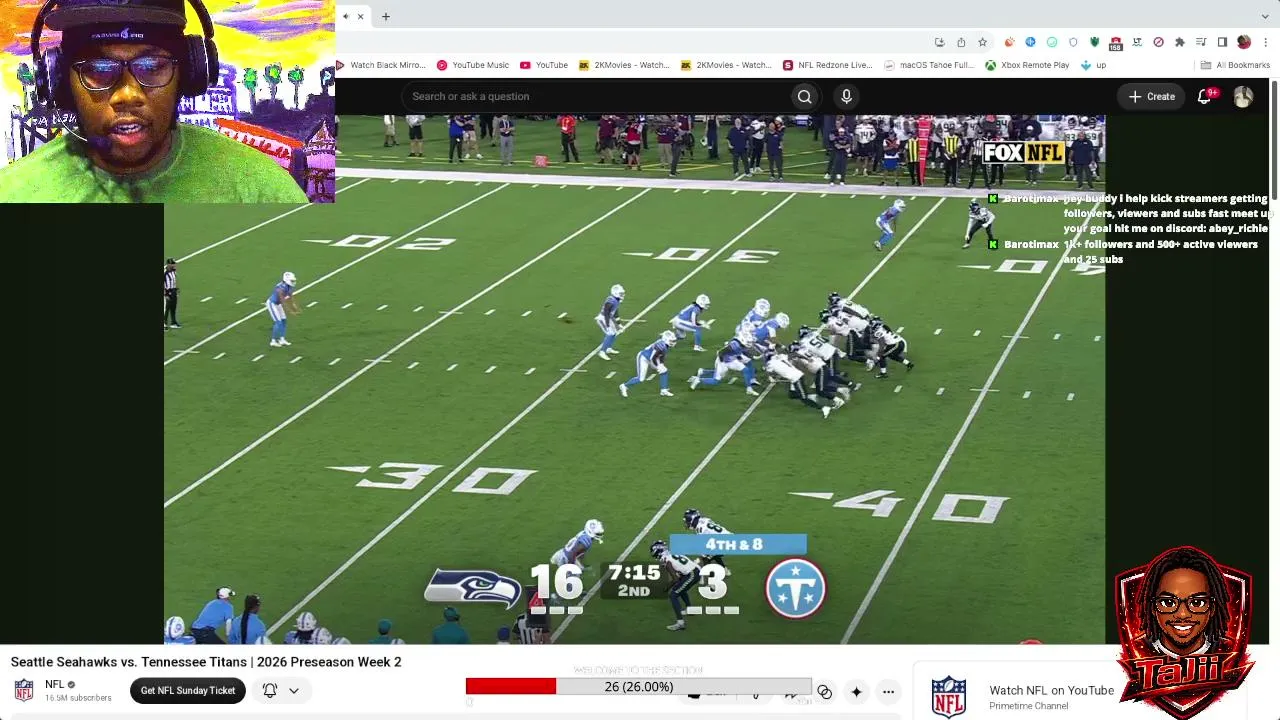Open the NFL channel name link

(x=55, y=685)
